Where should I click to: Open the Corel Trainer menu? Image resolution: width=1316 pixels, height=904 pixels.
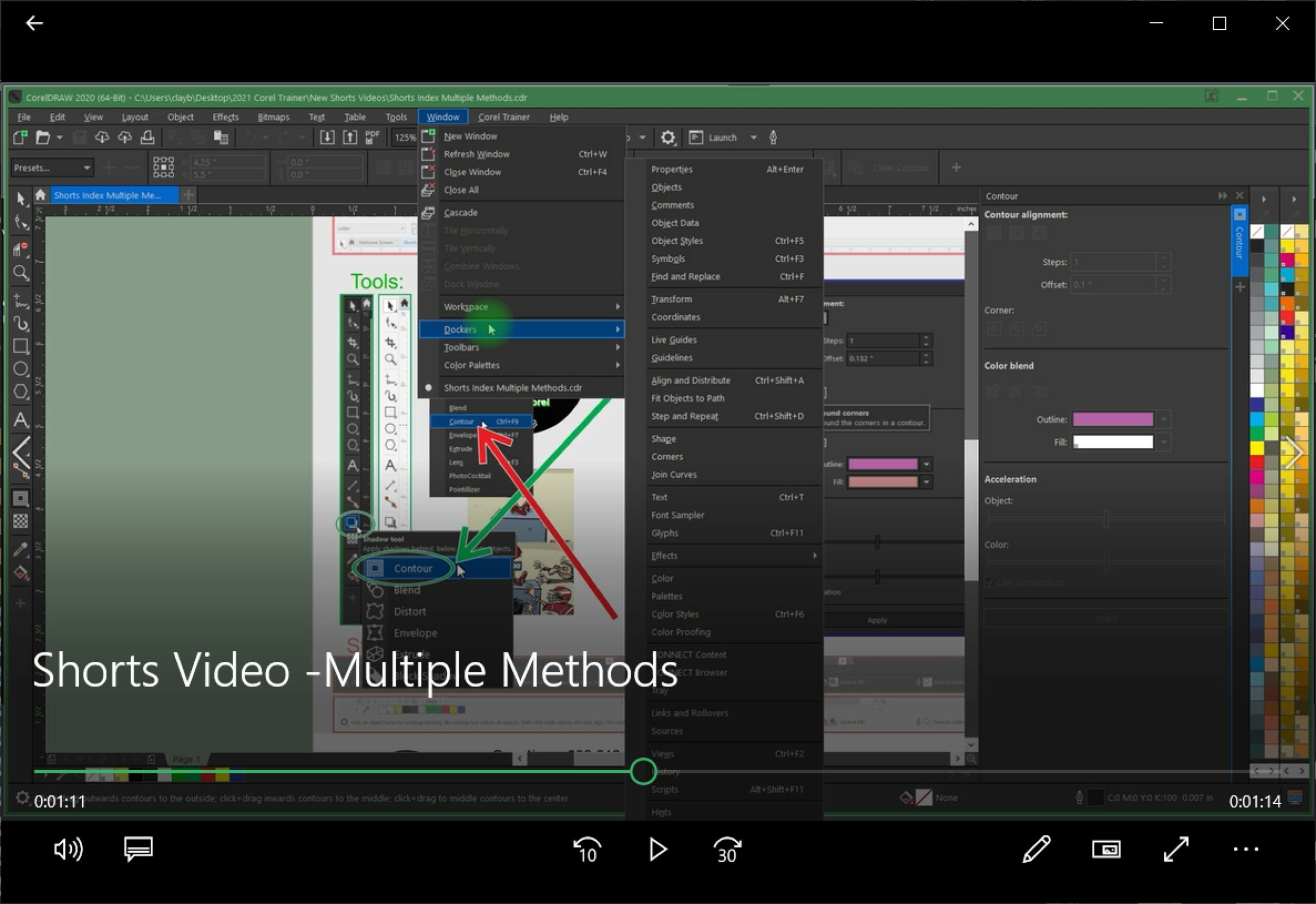coord(504,117)
